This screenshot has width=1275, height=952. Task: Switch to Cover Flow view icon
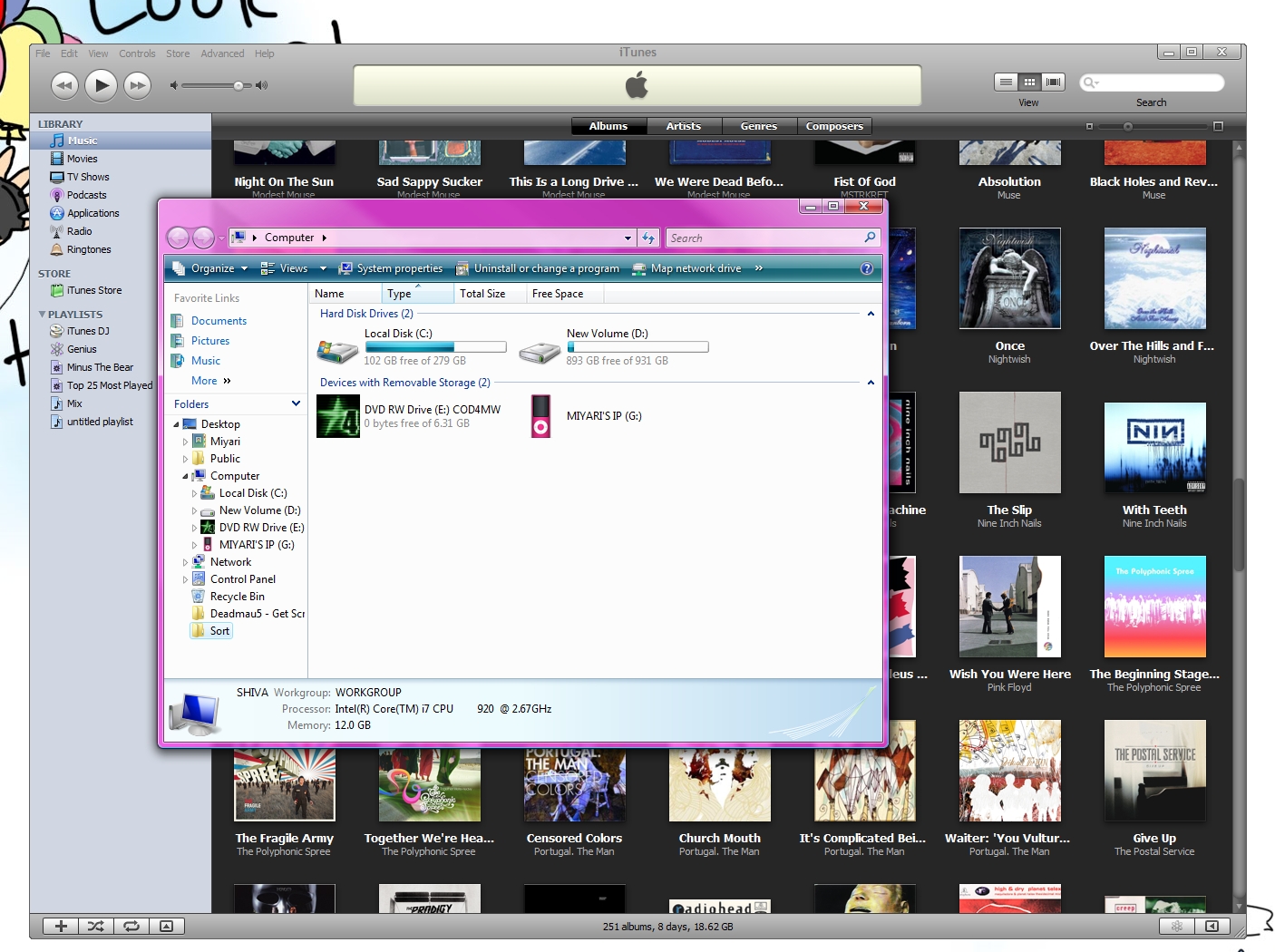(x=1053, y=82)
